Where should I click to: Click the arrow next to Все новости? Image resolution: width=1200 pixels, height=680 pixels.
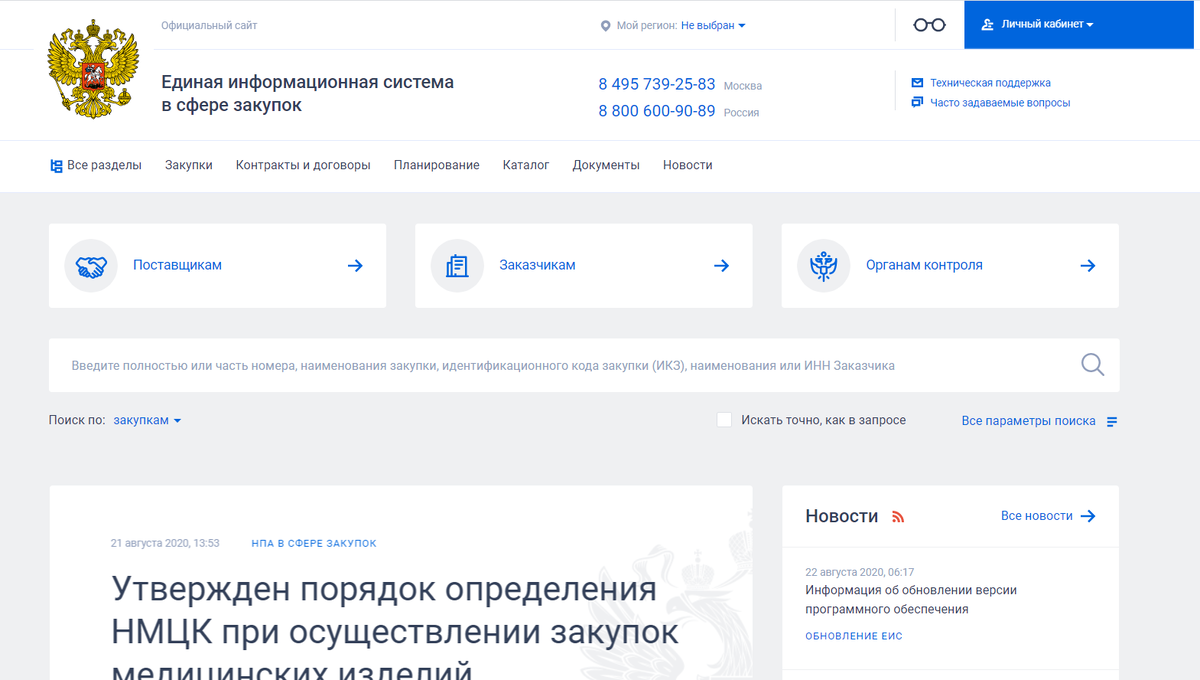[x=1088, y=516]
